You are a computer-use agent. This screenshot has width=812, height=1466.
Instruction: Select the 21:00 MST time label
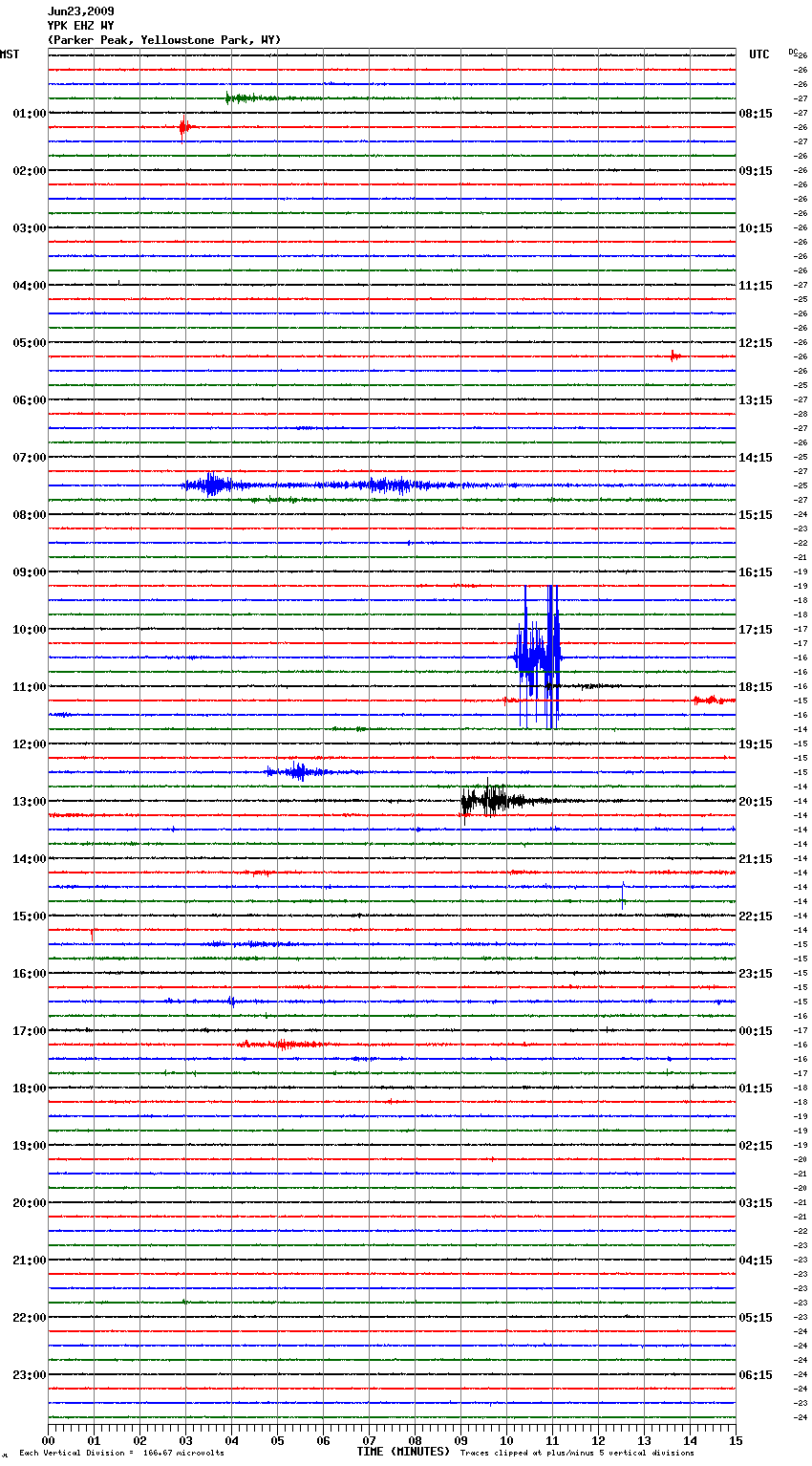pos(30,1260)
